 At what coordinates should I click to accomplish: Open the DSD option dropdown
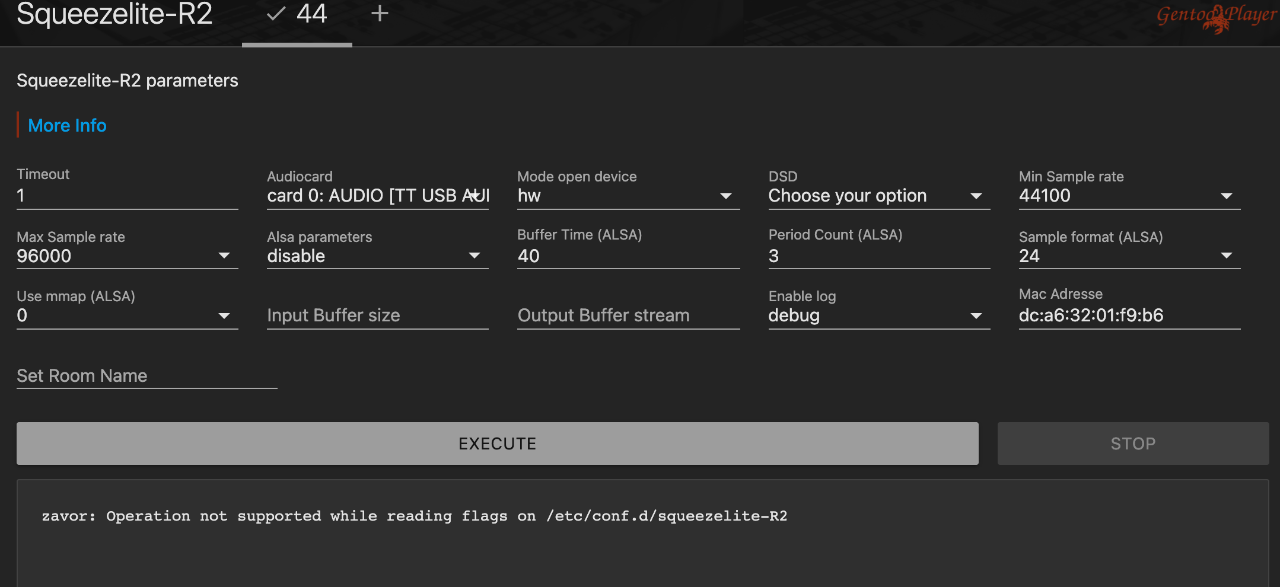coord(879,196)
